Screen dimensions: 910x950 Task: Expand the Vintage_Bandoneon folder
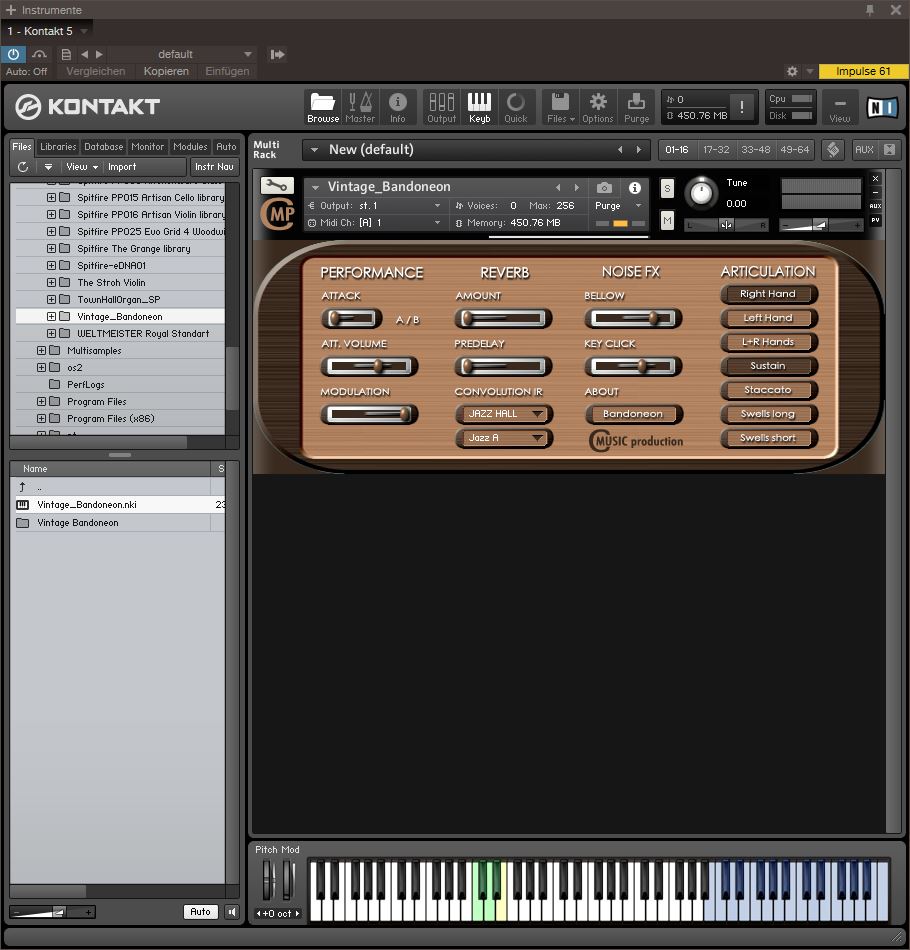click(x=51, y=316)
